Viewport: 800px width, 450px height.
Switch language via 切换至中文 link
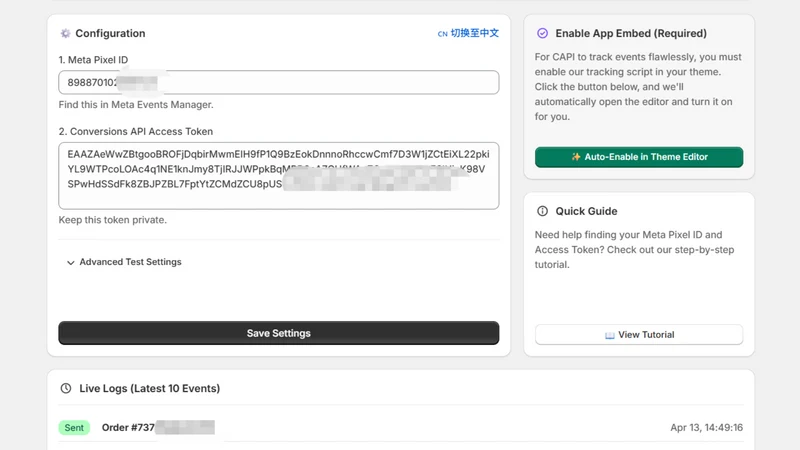[474, 33]
